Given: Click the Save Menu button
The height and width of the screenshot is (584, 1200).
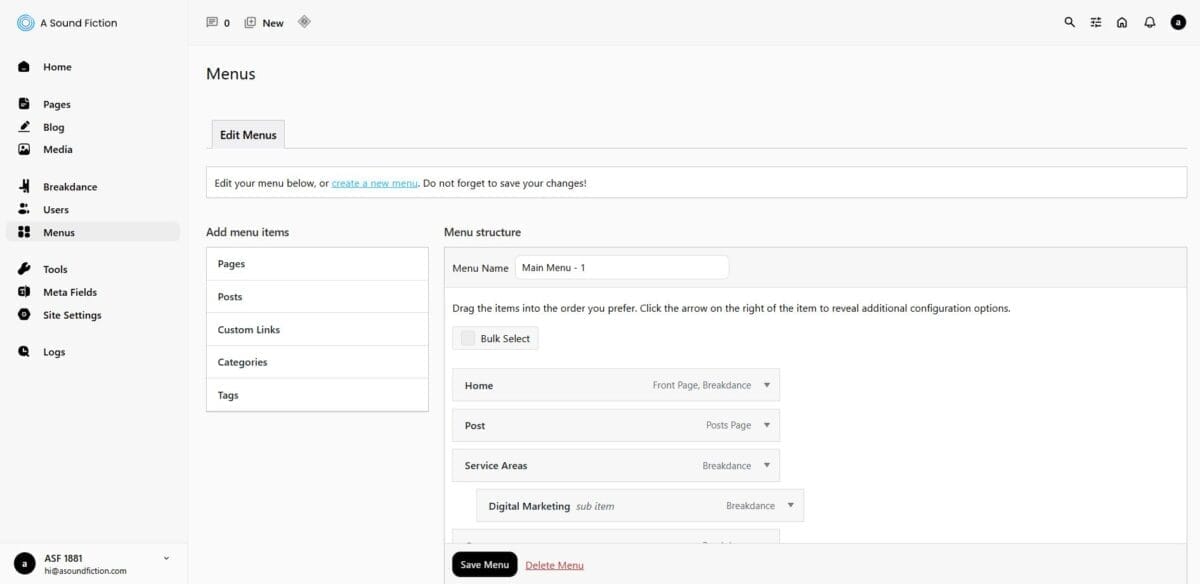Looking at the screenshot, I should pyautogui.click(x=484, y=565).
